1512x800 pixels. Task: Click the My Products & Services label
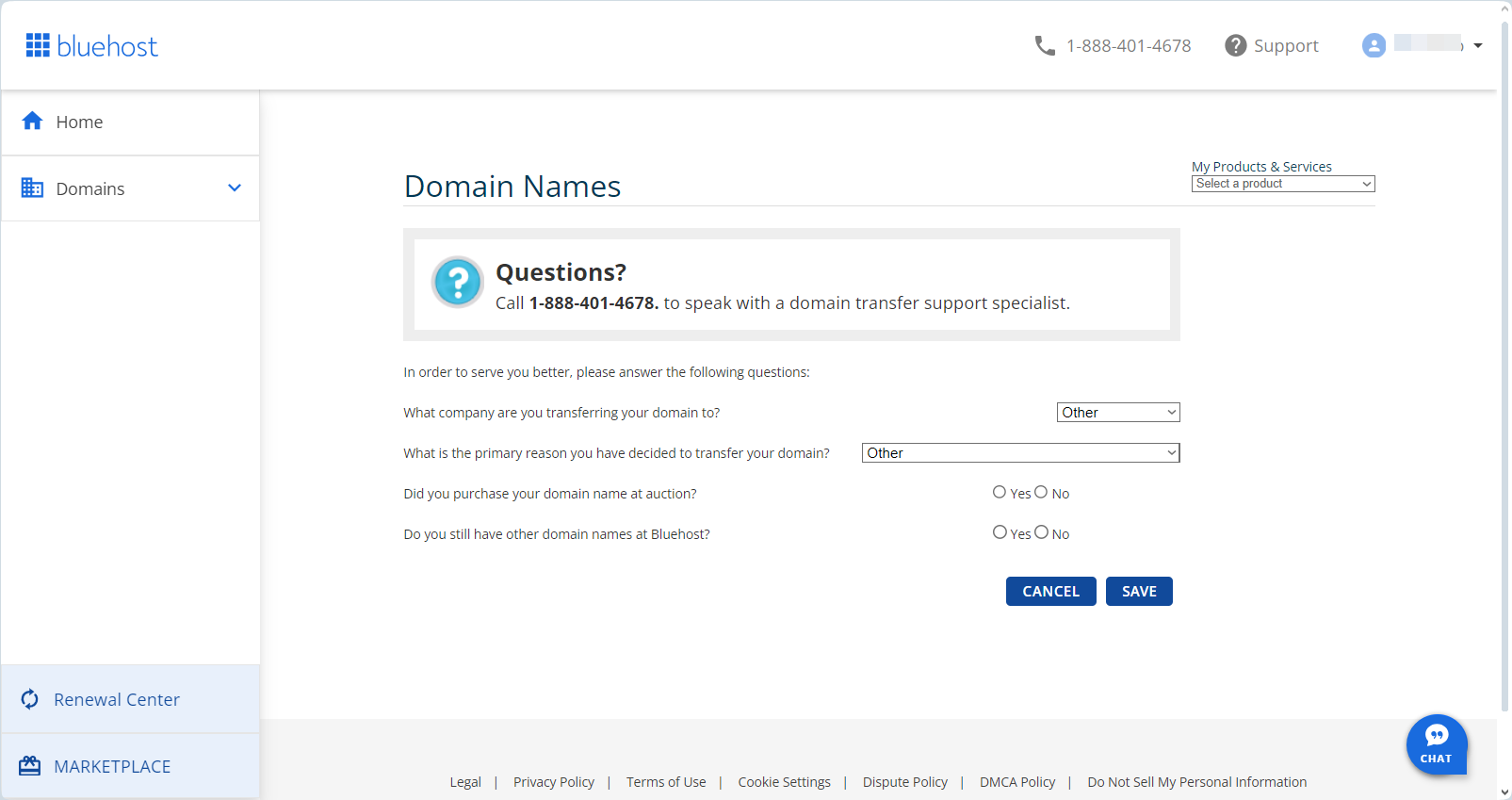pyautogui.click(x=1261, y=167)
